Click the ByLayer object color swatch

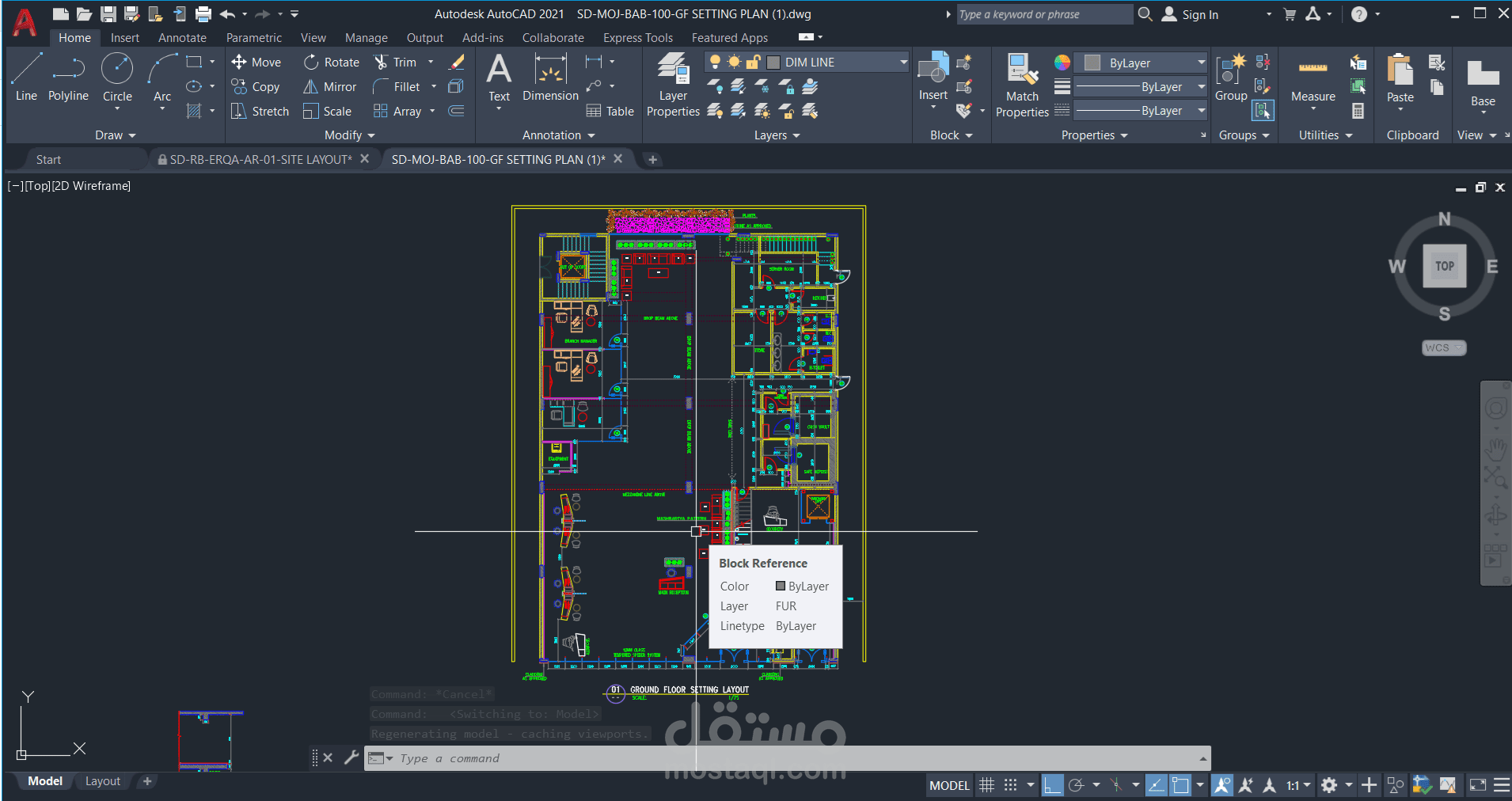point(1092,63)
